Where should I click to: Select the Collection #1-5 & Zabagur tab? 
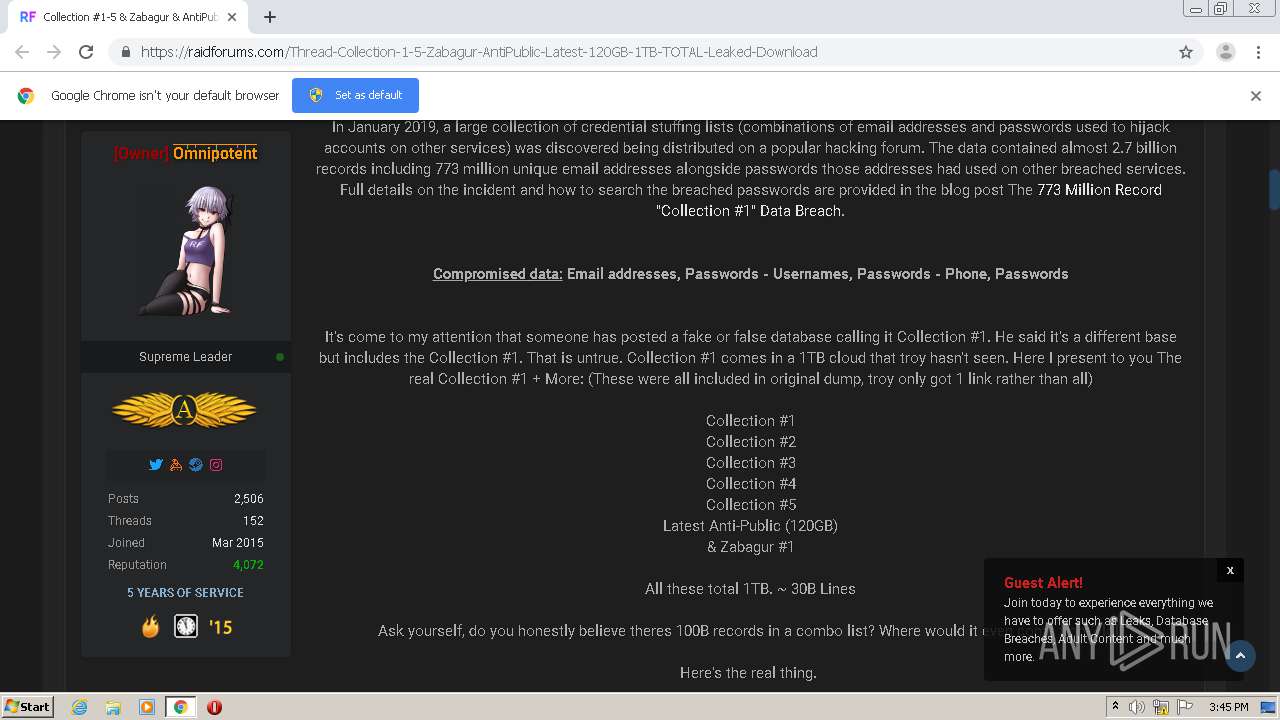[x=130, y=17]
